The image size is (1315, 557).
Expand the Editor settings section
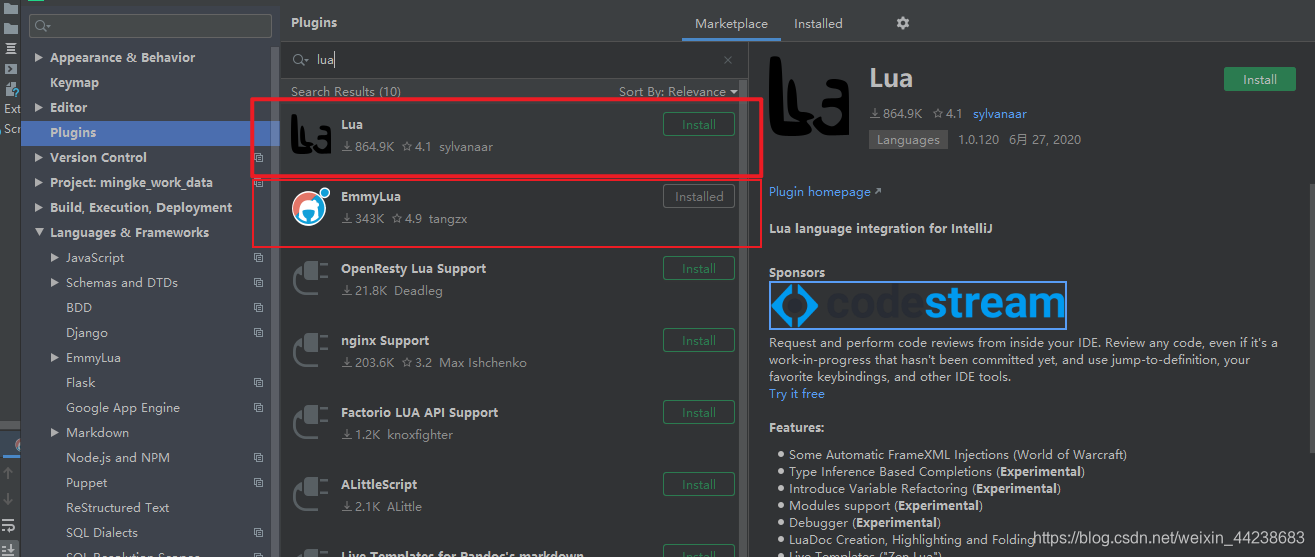pos(38,108)
